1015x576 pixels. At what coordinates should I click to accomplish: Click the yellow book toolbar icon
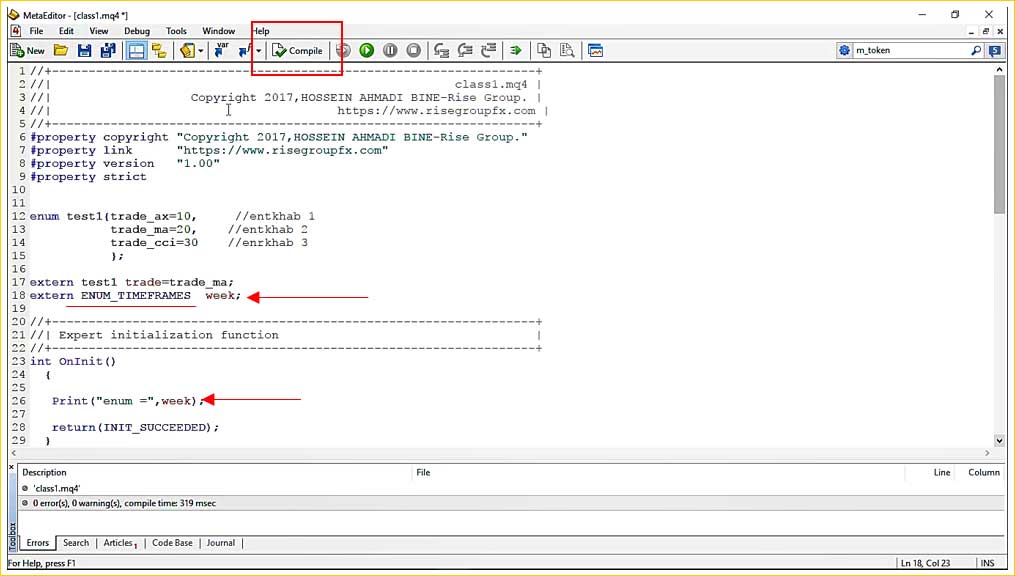coord(187,50)
